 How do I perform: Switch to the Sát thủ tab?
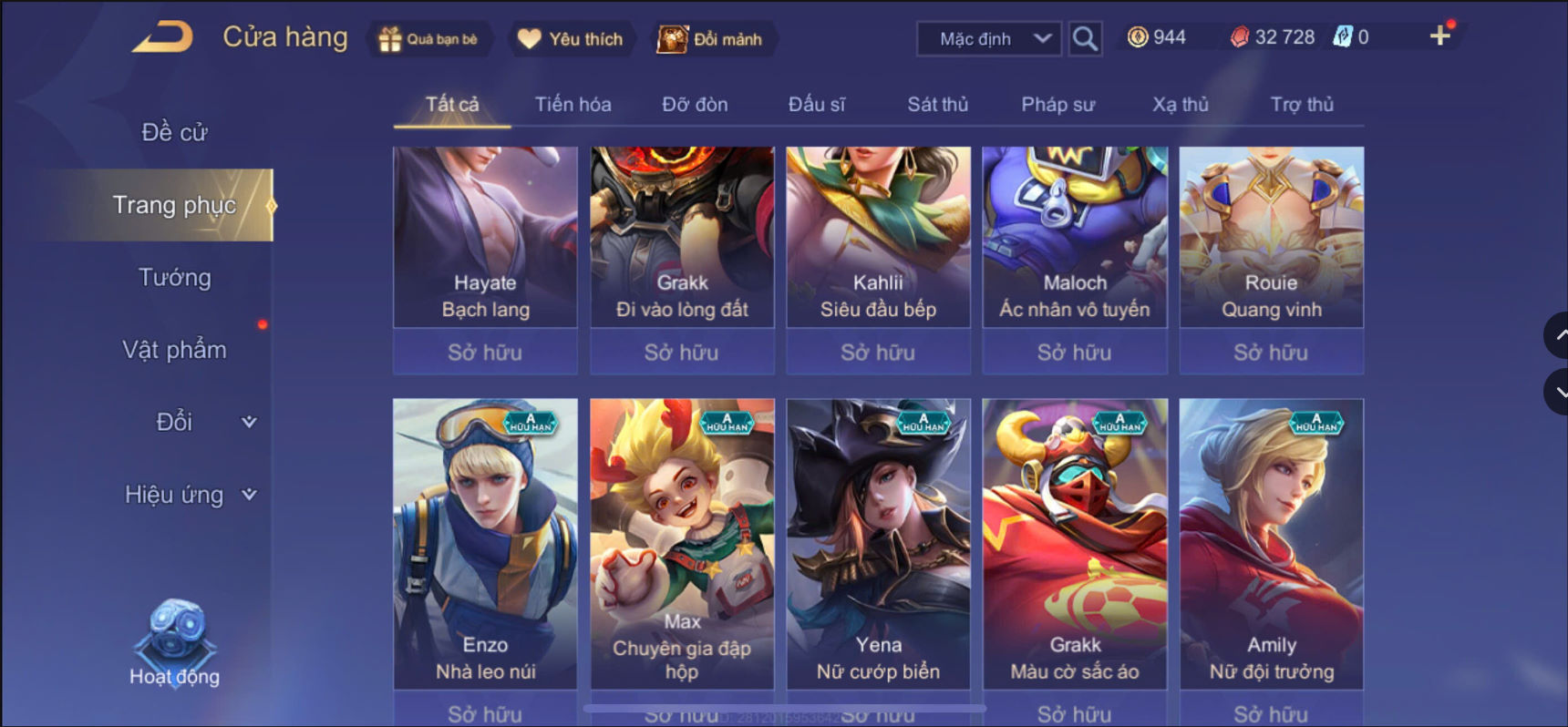click(x=937, y=105)
